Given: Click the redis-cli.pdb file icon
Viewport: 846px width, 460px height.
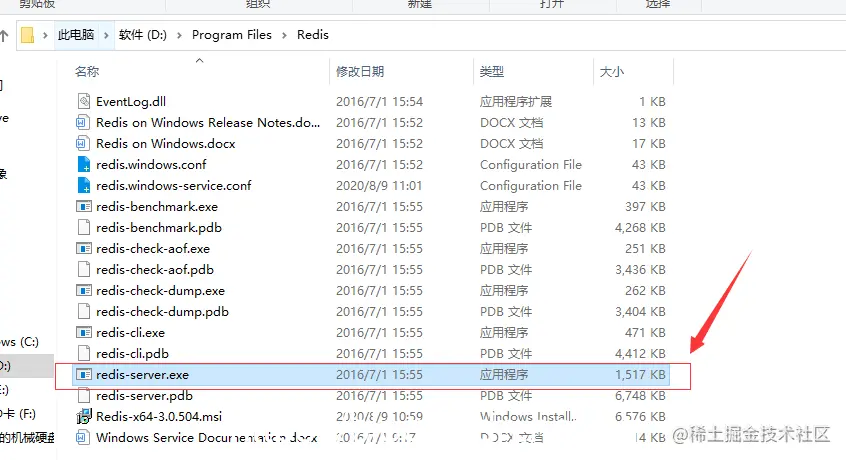Looking at the screenshot, I should click(x=84, y=354).
